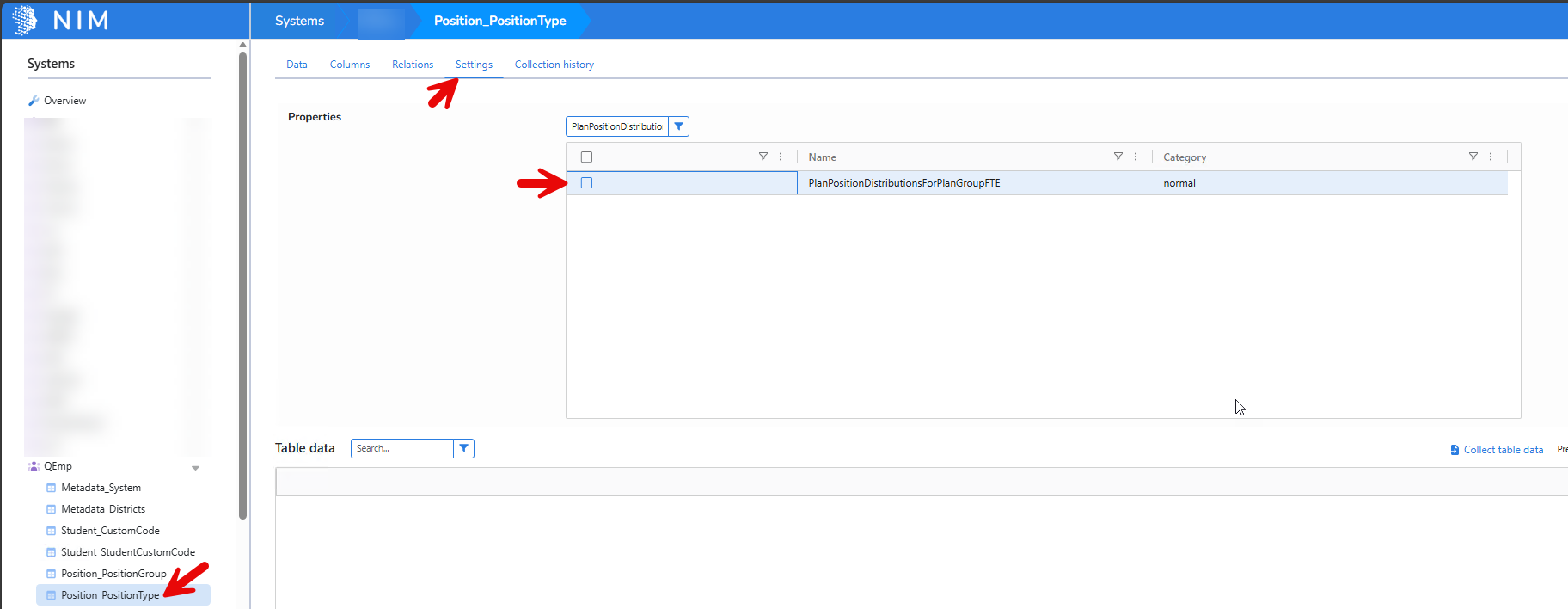Click the Properties filter funnel button

(x=678, y=126)
